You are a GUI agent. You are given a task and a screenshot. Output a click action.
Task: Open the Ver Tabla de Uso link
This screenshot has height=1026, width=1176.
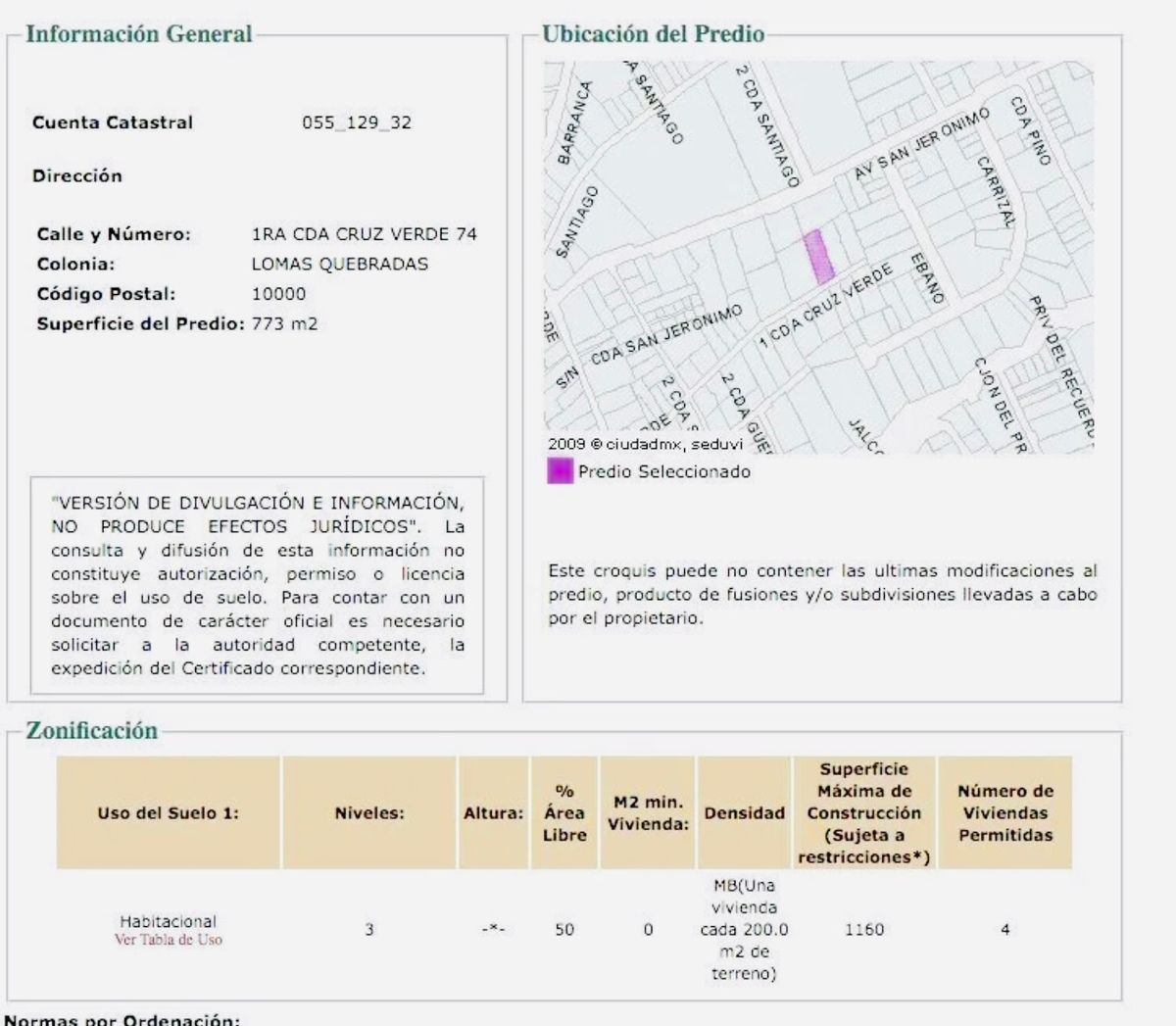168,940
